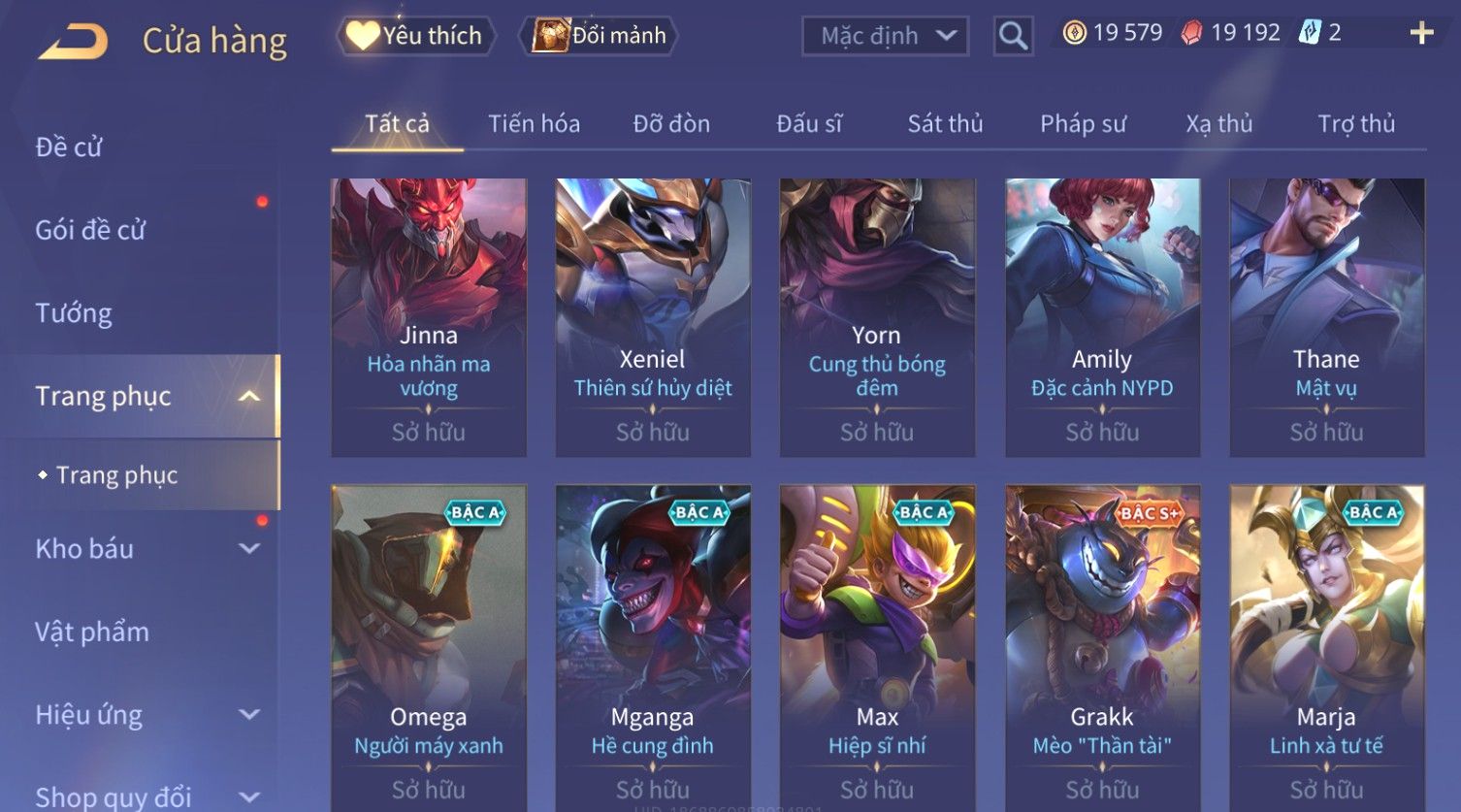Select the Tiến hóa tab

(x=534, y=123)
